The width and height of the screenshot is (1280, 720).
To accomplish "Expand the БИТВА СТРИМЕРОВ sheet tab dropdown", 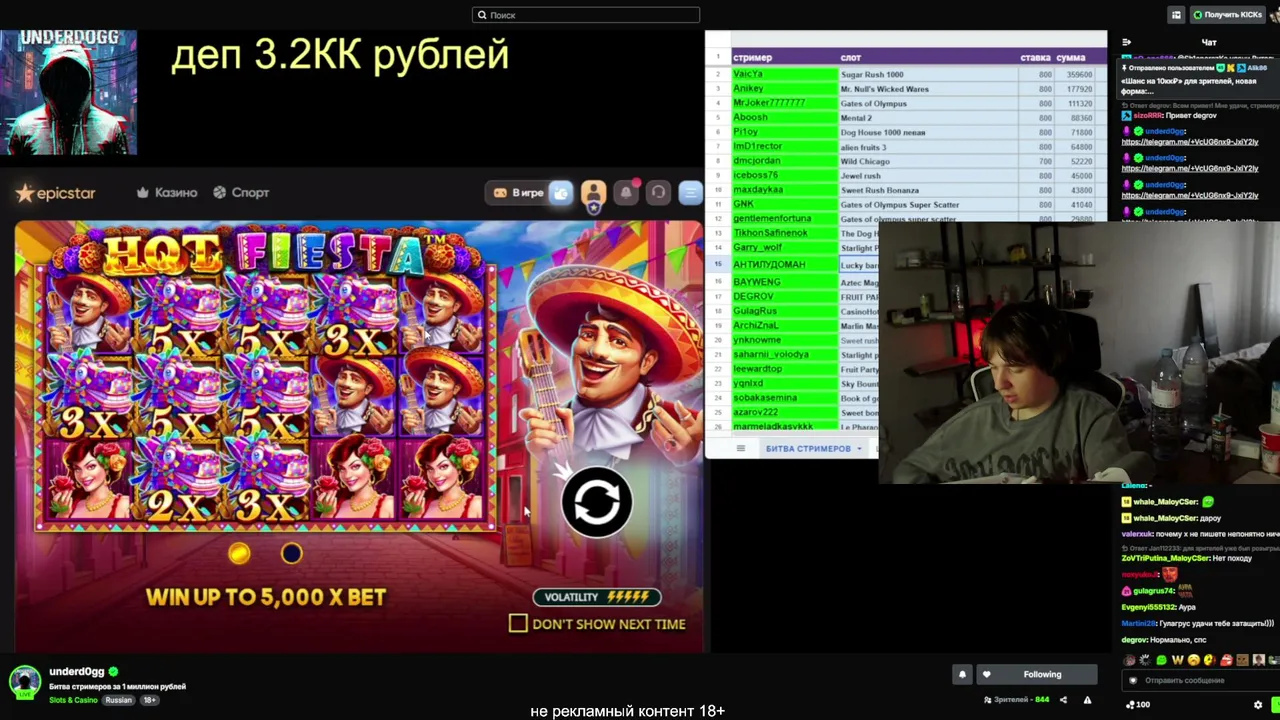I will tap(859, 449).
